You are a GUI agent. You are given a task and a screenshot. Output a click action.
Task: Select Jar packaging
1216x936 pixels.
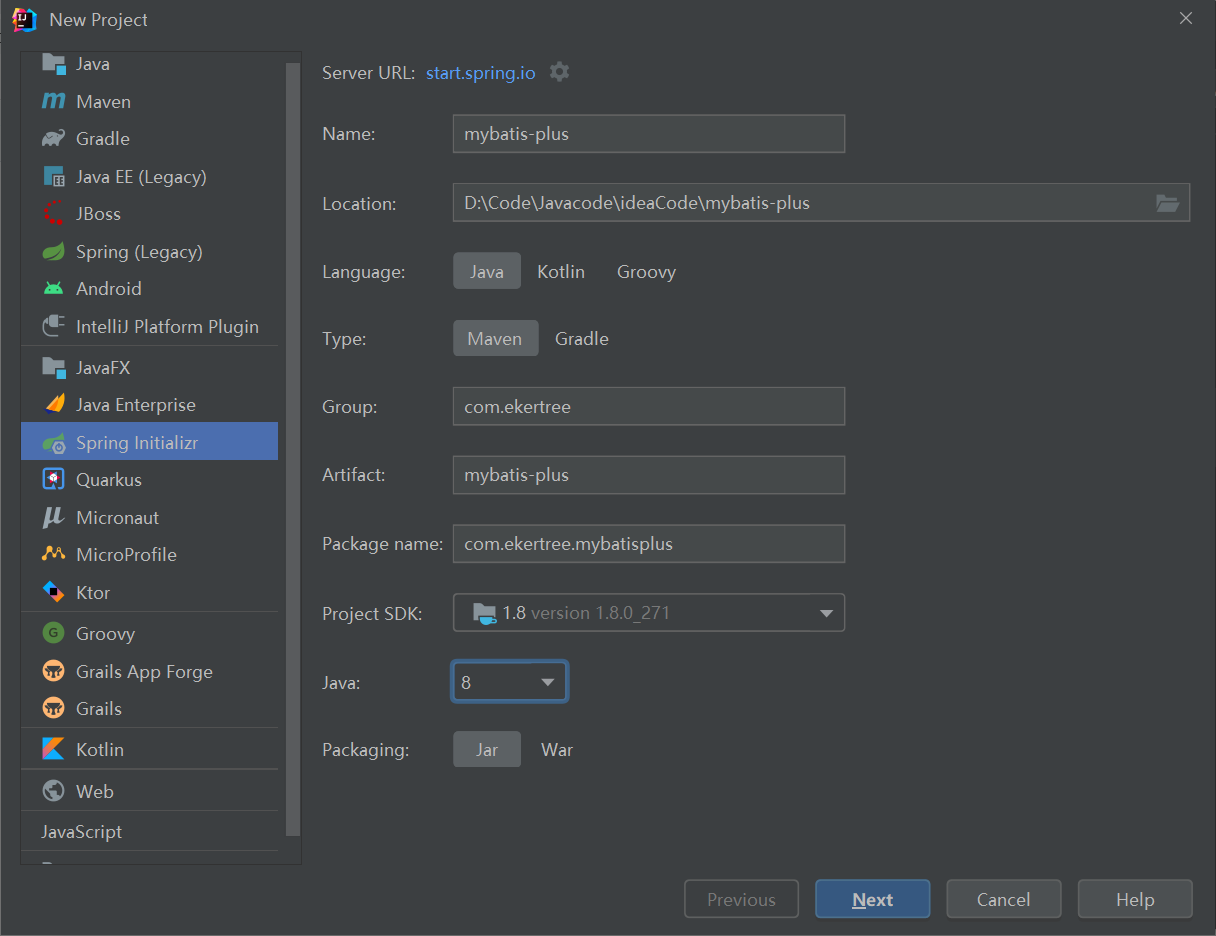point(487,749)
